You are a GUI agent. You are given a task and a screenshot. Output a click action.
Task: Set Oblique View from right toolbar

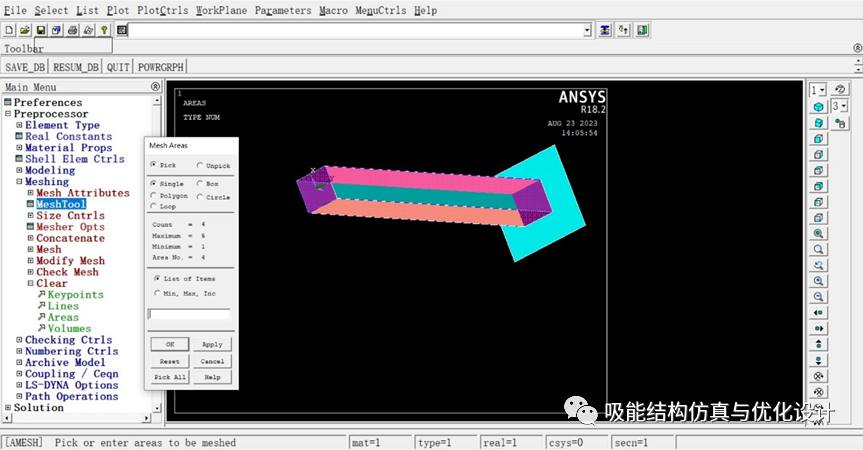[818, 123]
